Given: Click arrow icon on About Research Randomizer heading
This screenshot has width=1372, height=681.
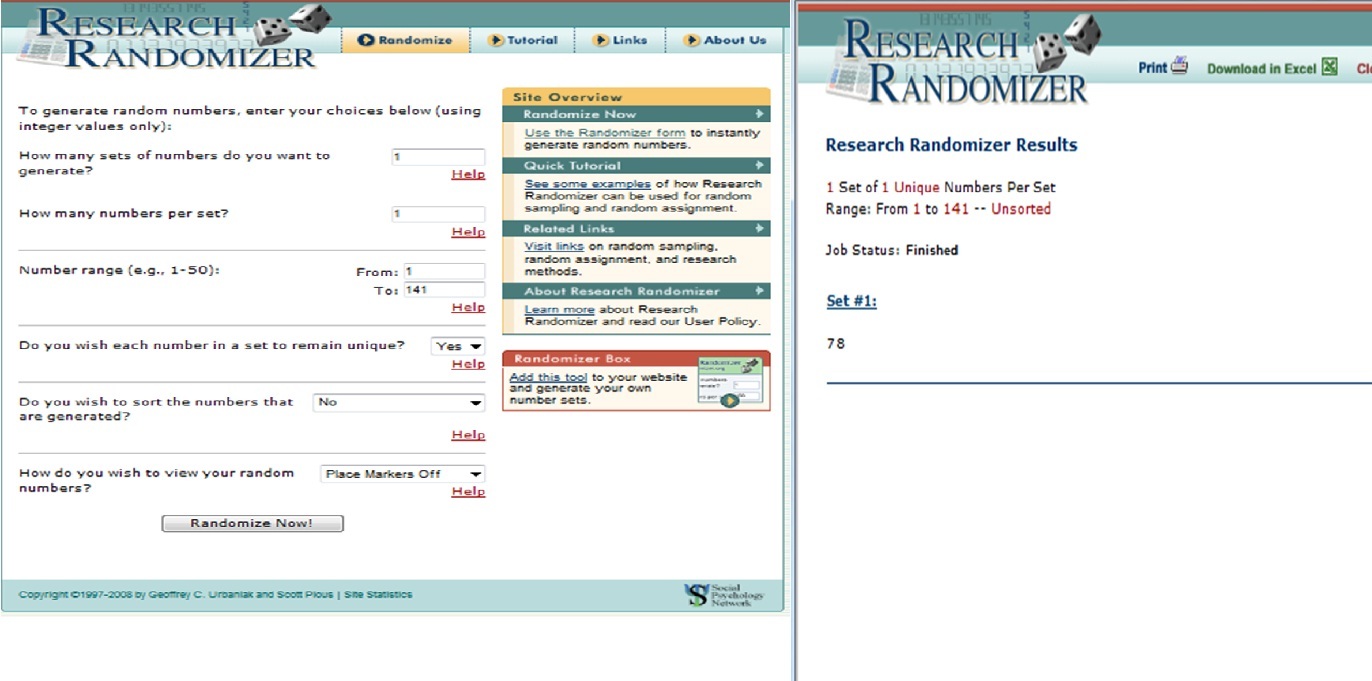Looking at the screenshot, I should click(x=761, y=291).
